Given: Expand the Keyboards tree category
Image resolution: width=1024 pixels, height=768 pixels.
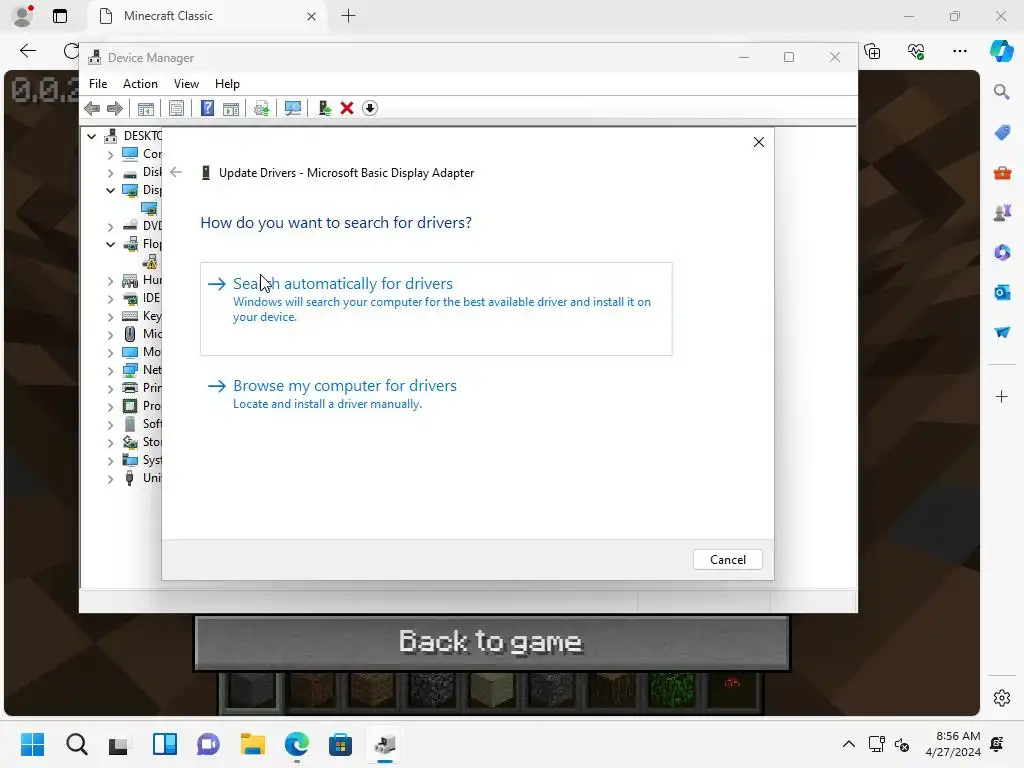Looking at the screenshot, I should 110,316.
